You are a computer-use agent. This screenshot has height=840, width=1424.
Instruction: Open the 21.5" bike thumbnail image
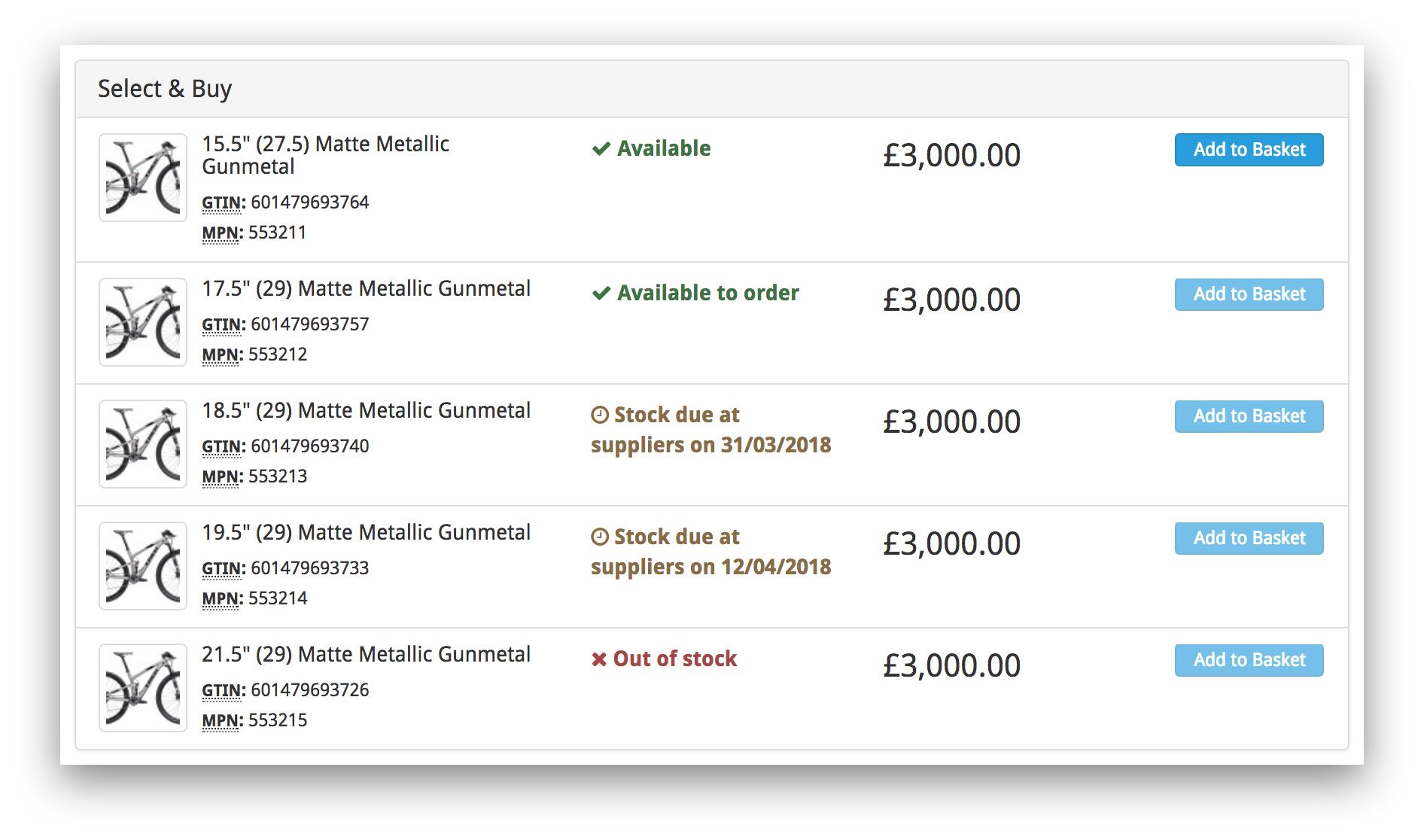(x=143, y=688)
